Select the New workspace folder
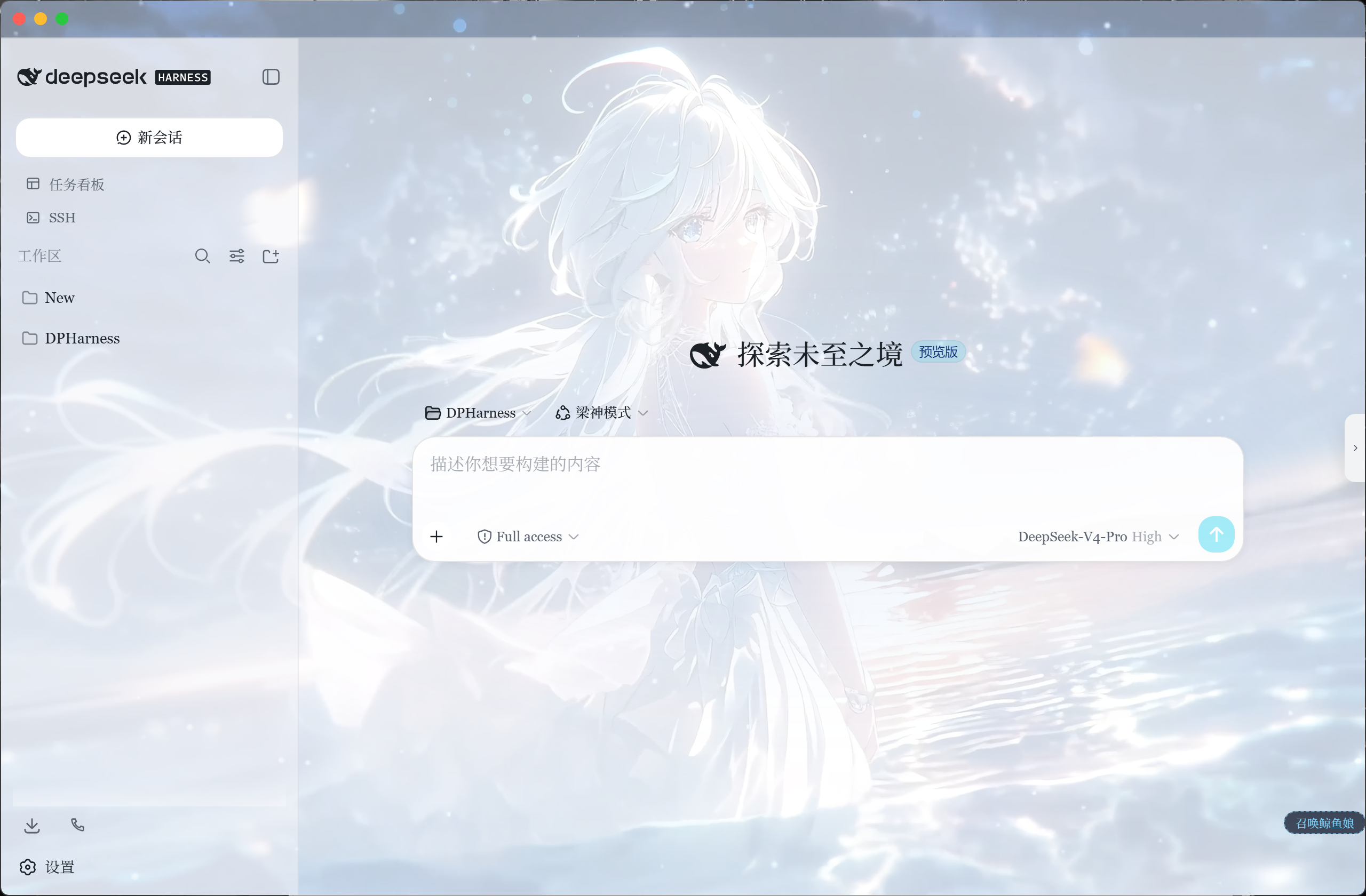The width and height of the screenshot is (1366, 896). (149, 298)
